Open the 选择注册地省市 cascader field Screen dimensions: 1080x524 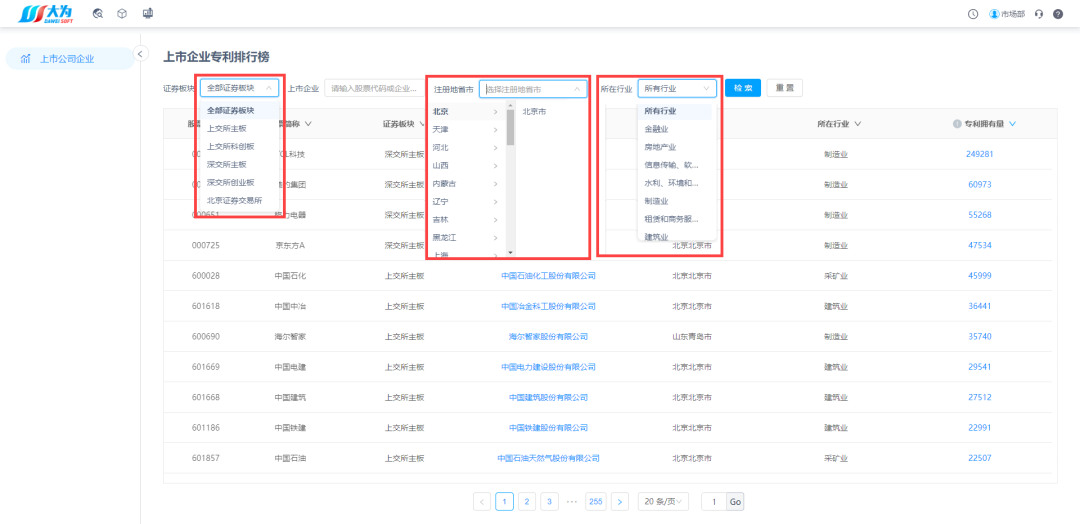click(533, 89)
